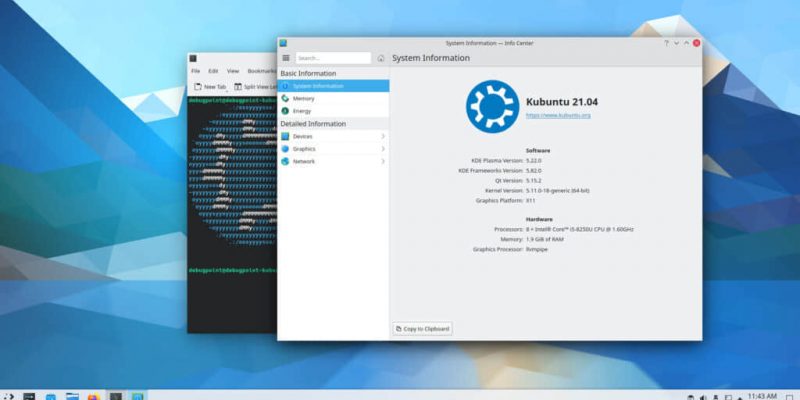Maximize the Info Center window

click(x=686, y=43)
